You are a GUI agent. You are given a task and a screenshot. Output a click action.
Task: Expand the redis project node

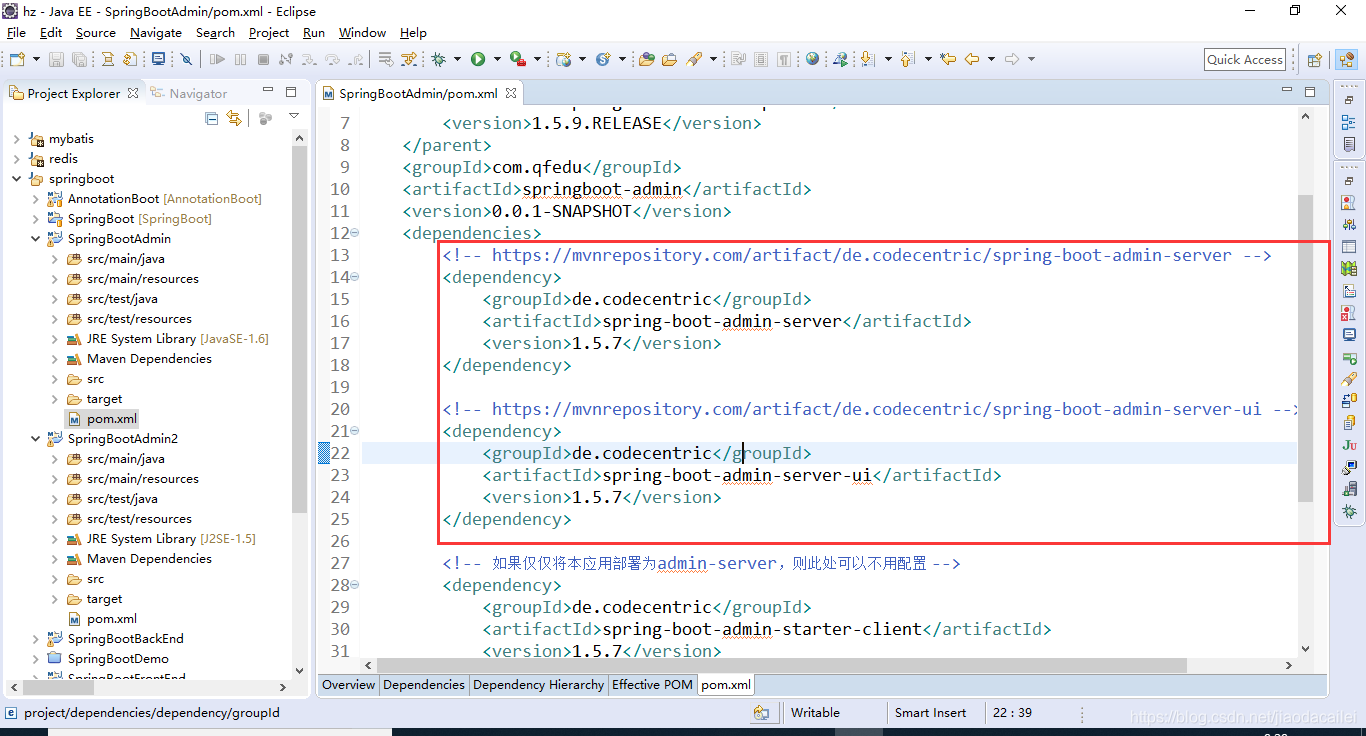pyautogui.click(x=16, y=159)
